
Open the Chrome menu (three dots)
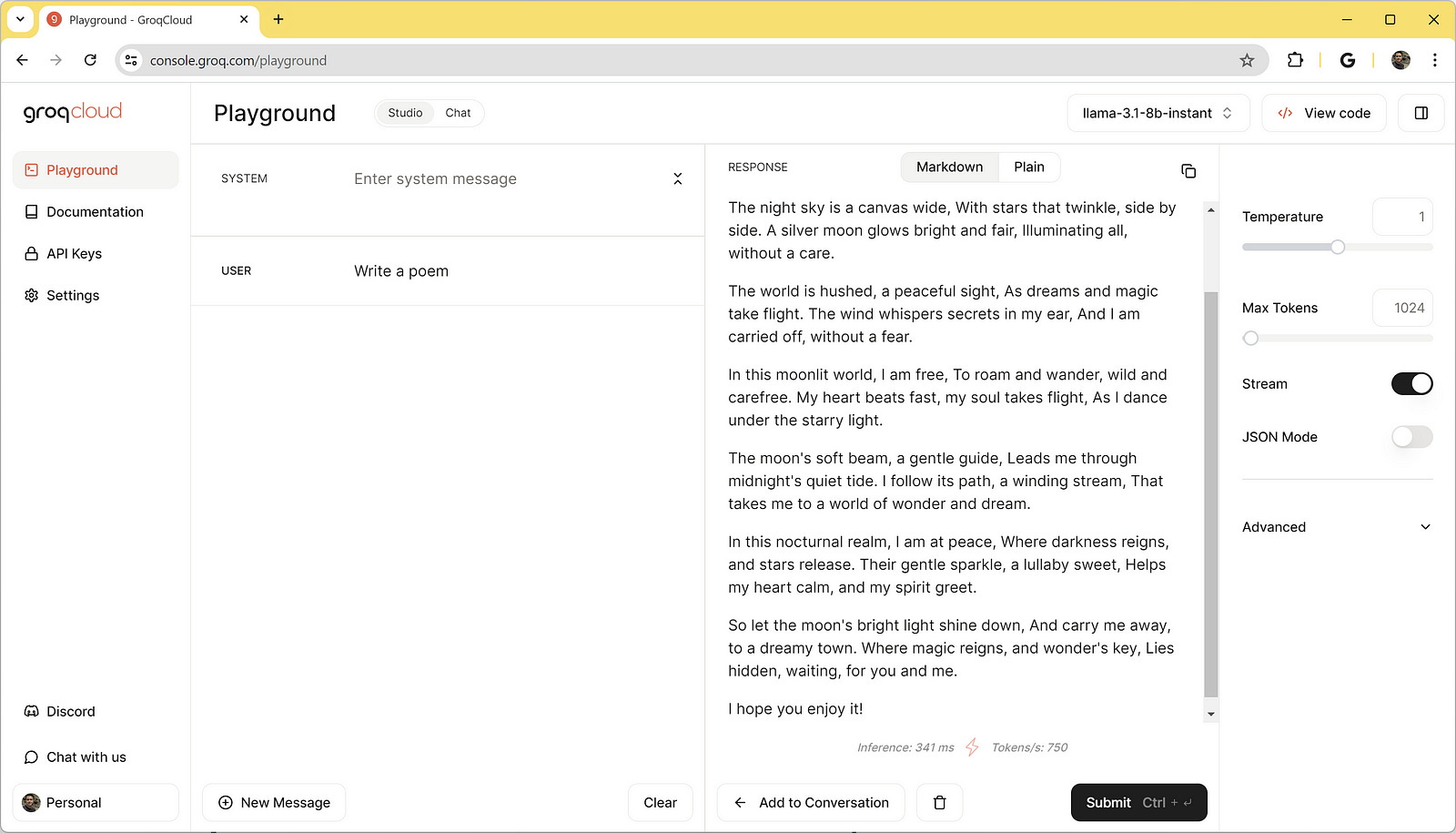(x=1435, y=60)
